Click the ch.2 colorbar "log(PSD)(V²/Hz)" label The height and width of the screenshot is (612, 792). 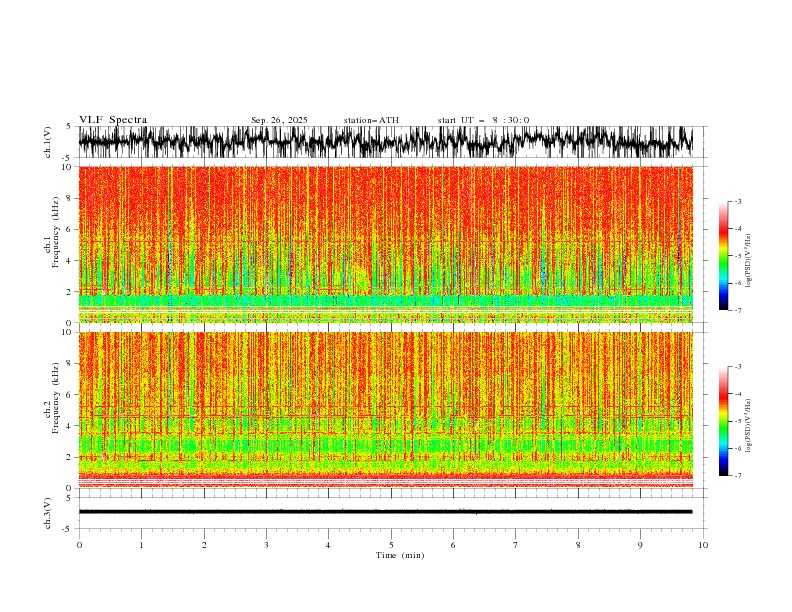pos(749,426)
